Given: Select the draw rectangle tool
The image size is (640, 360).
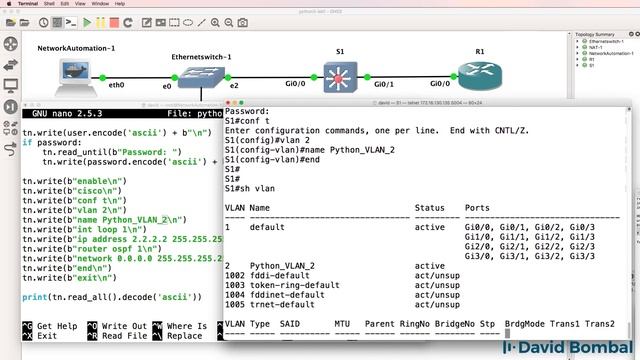Looking at the screenshot, I should [x=174, y=22].
